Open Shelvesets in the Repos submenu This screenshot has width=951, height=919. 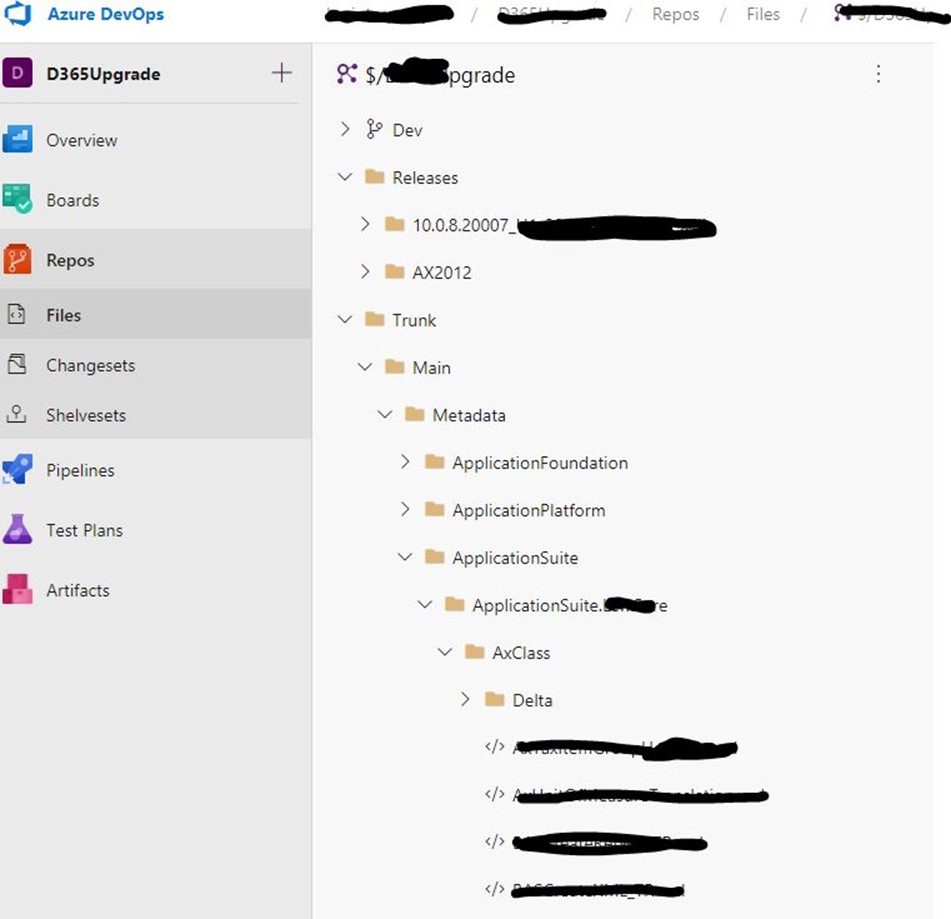(86, 416)
